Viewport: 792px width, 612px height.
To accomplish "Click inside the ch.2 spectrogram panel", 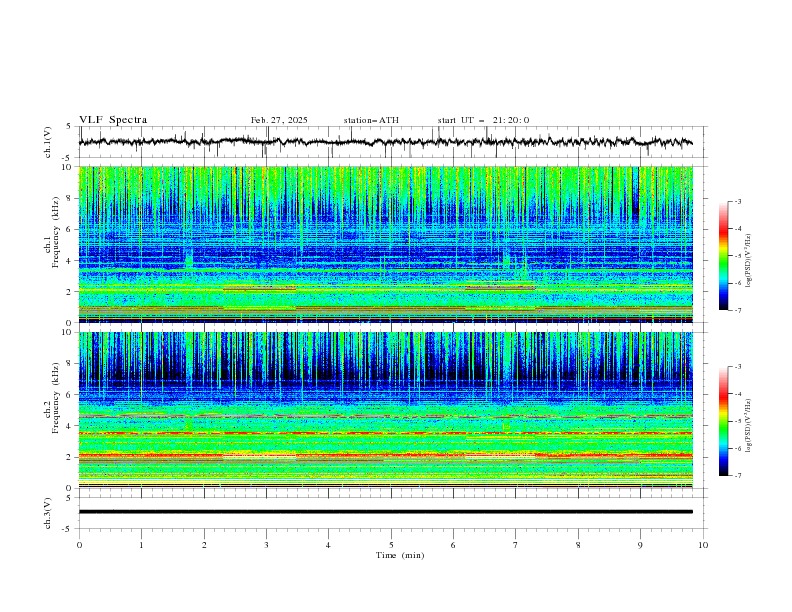I will click(385, 410).
